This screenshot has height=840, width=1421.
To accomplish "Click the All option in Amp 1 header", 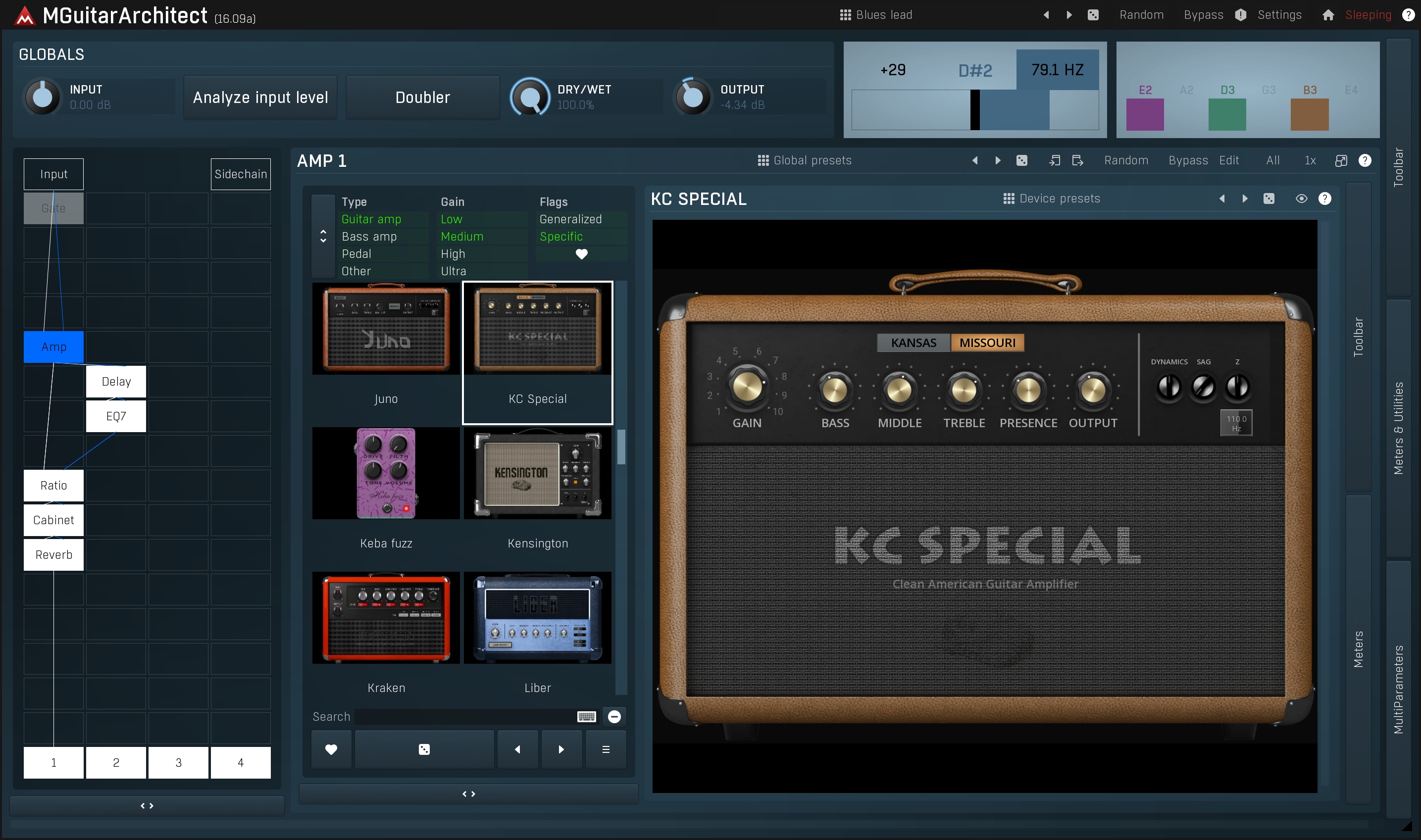I will (1272, 160).
